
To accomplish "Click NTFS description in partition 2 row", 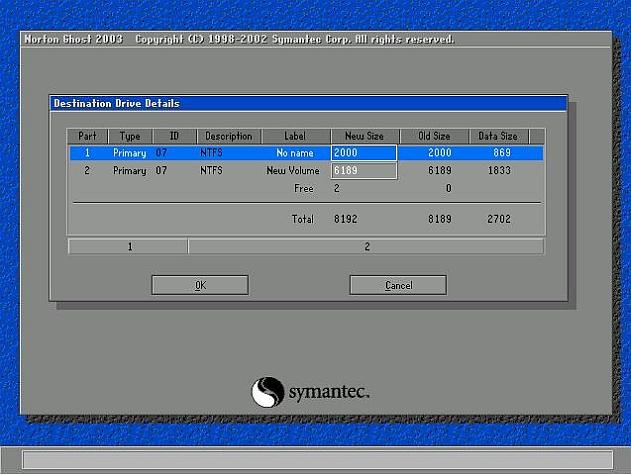I will 211,171.
